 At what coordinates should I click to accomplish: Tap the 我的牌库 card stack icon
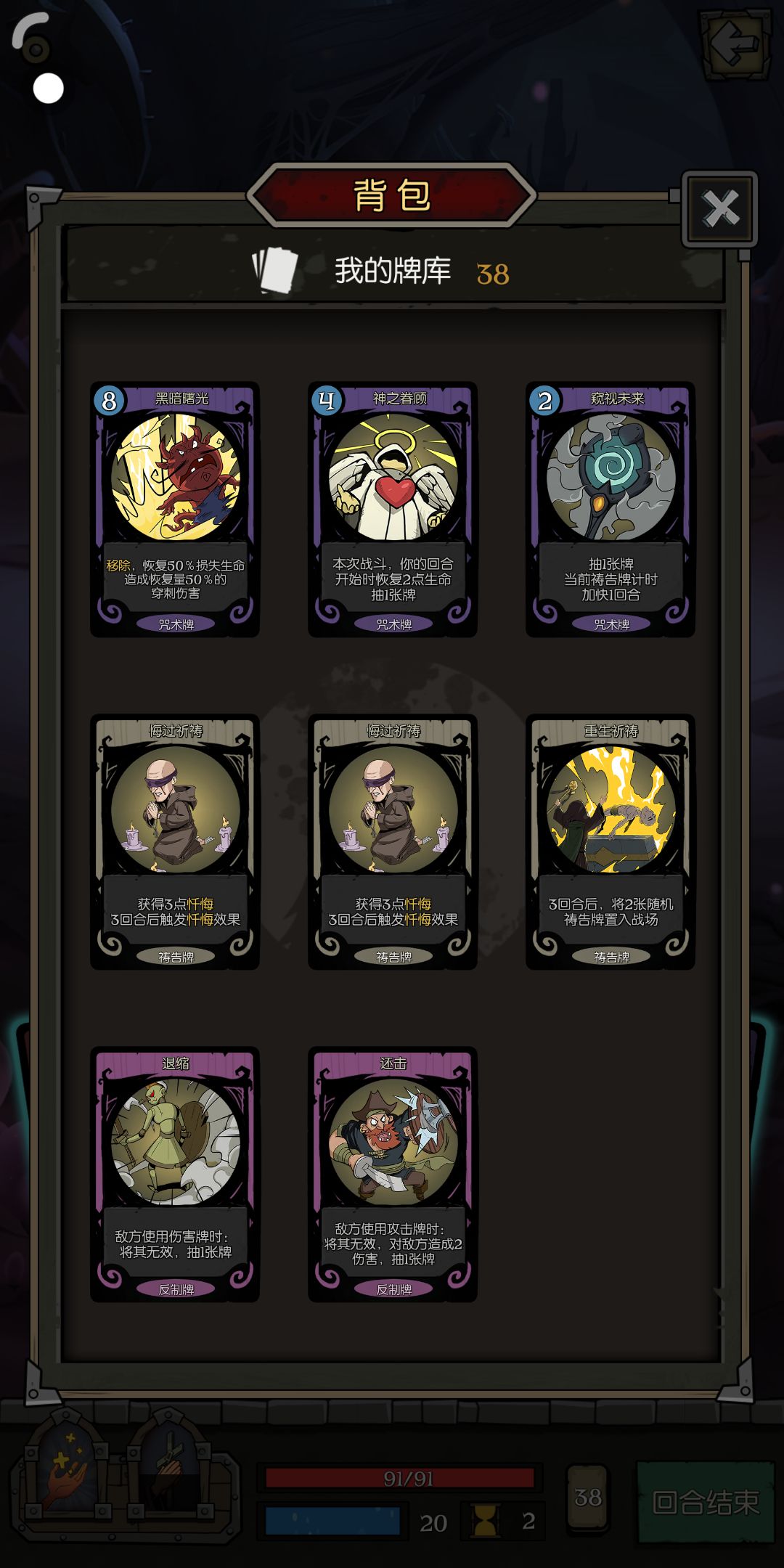pyautogui.click(x=275, y=271)
